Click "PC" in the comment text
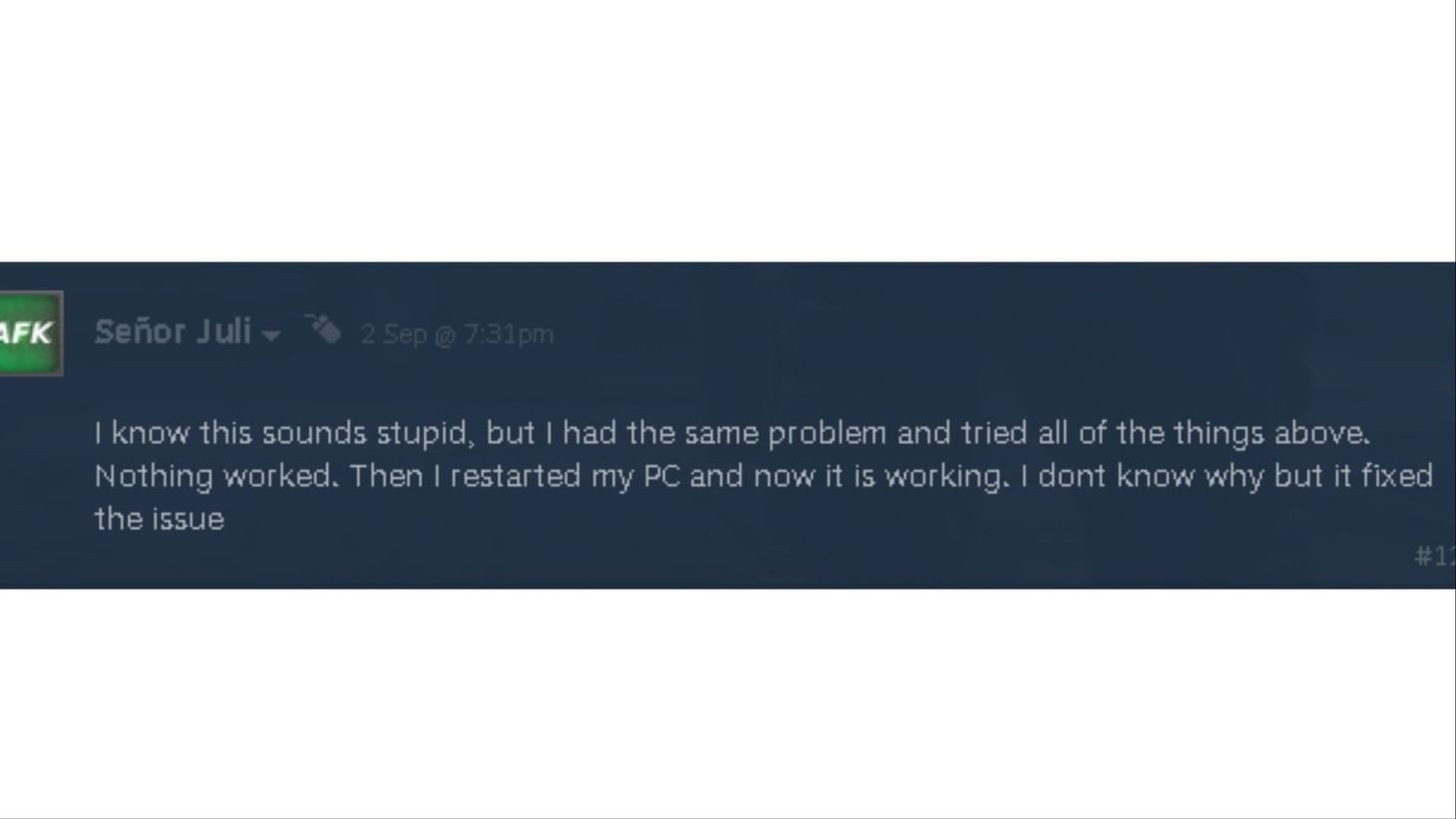1456x819 pixels. point(662,476)
